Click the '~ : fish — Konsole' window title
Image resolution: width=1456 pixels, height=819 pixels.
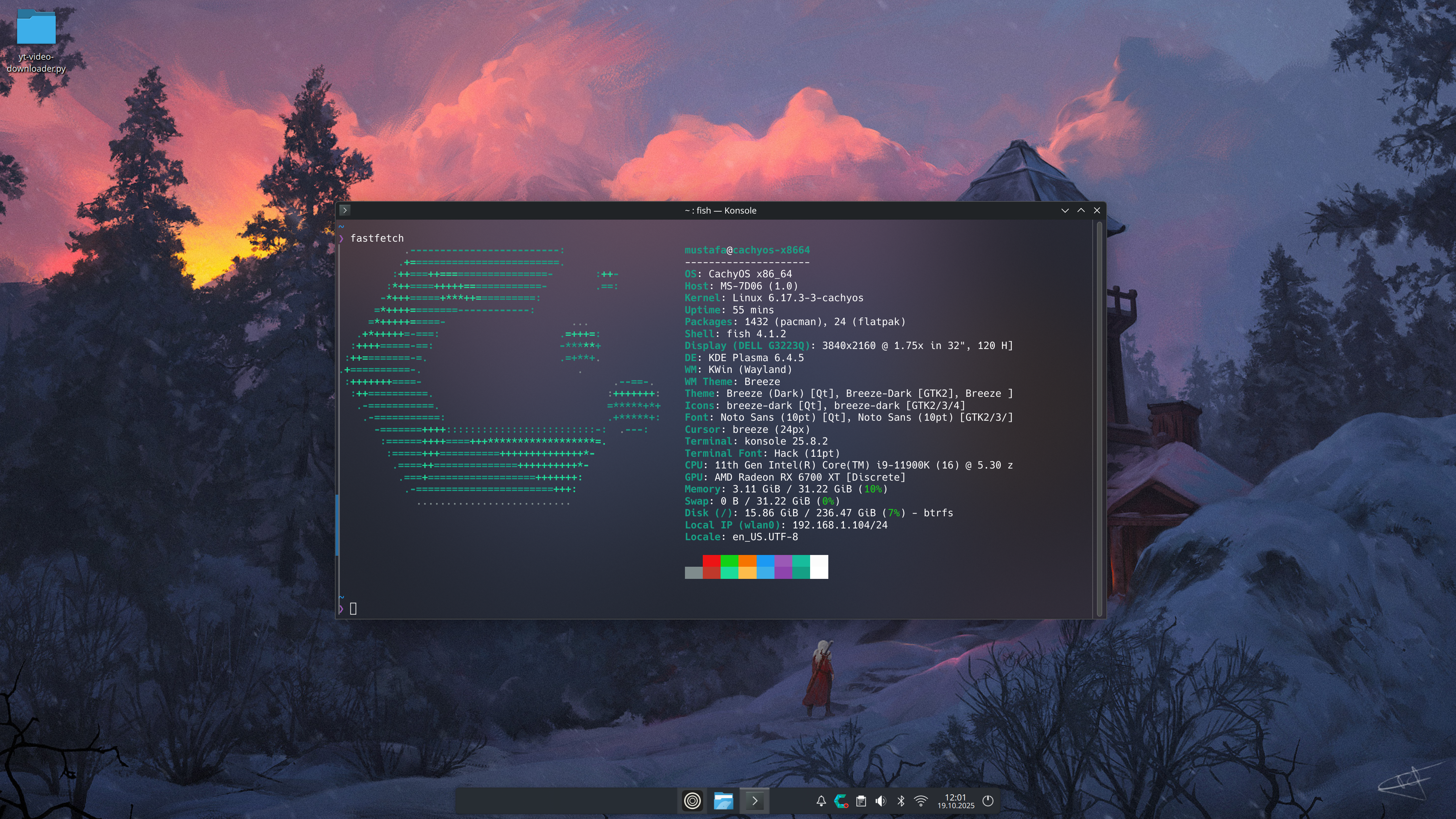(x=721, y=210)
